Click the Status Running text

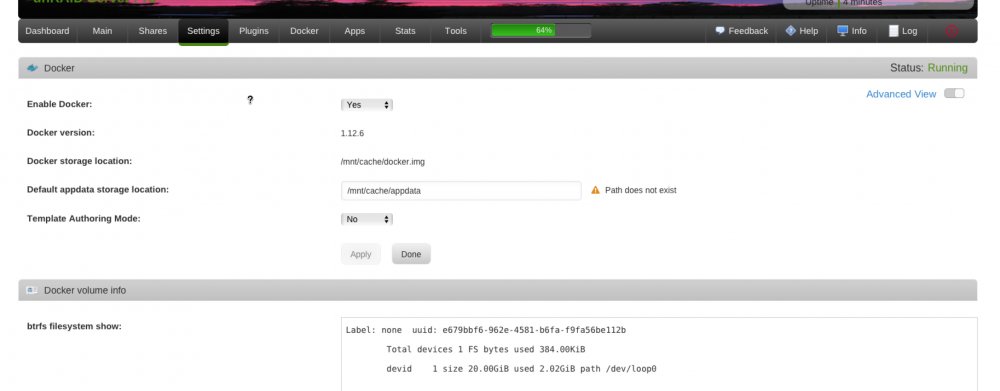pyautogui.click(x=929, y=68)
